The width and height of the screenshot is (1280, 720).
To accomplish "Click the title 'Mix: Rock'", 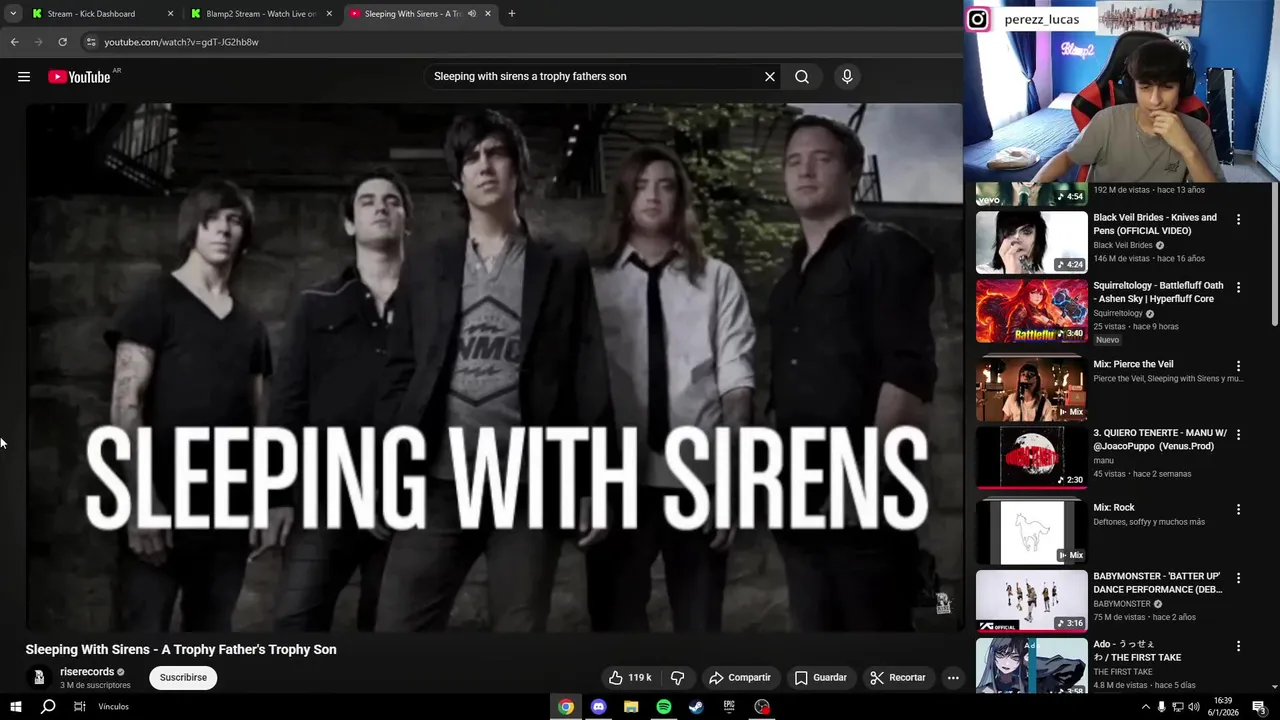I will (1114, 508).
